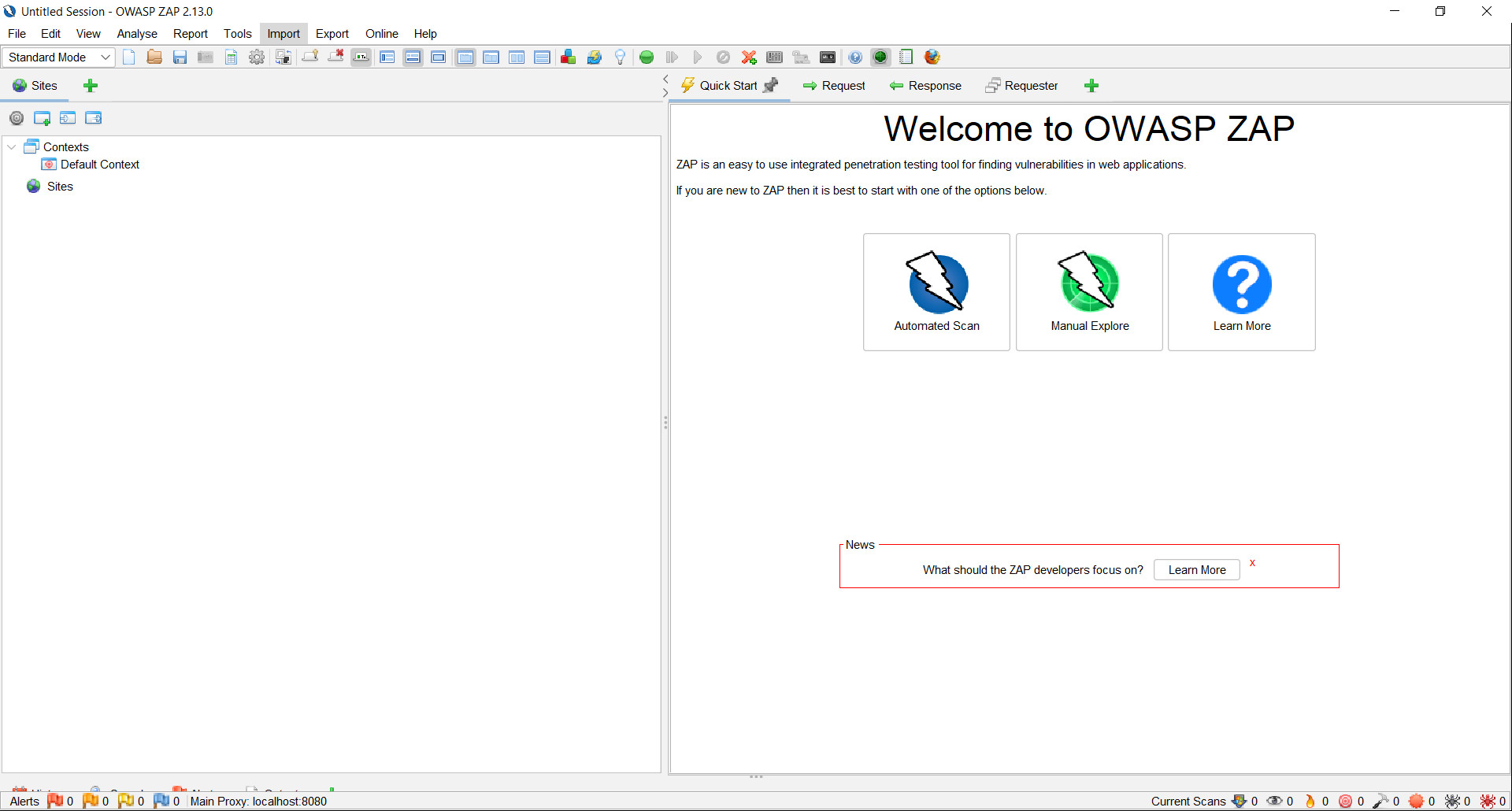Switch to the Response tab
The height and width of the screenshot is (811, 1512).
point(925,86)
